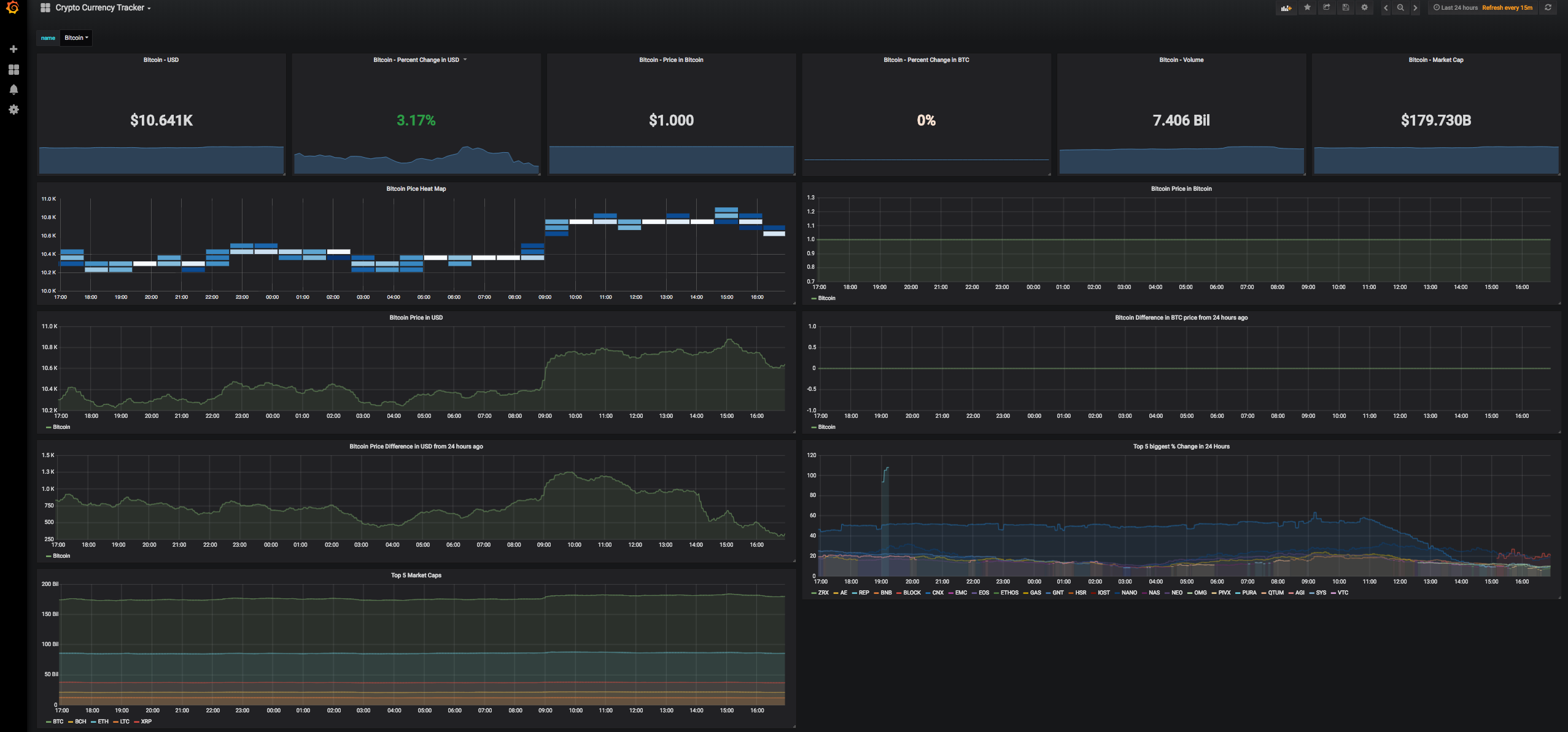
Task: Click the refresh dashboard icon
Action: click(1548, 8)
